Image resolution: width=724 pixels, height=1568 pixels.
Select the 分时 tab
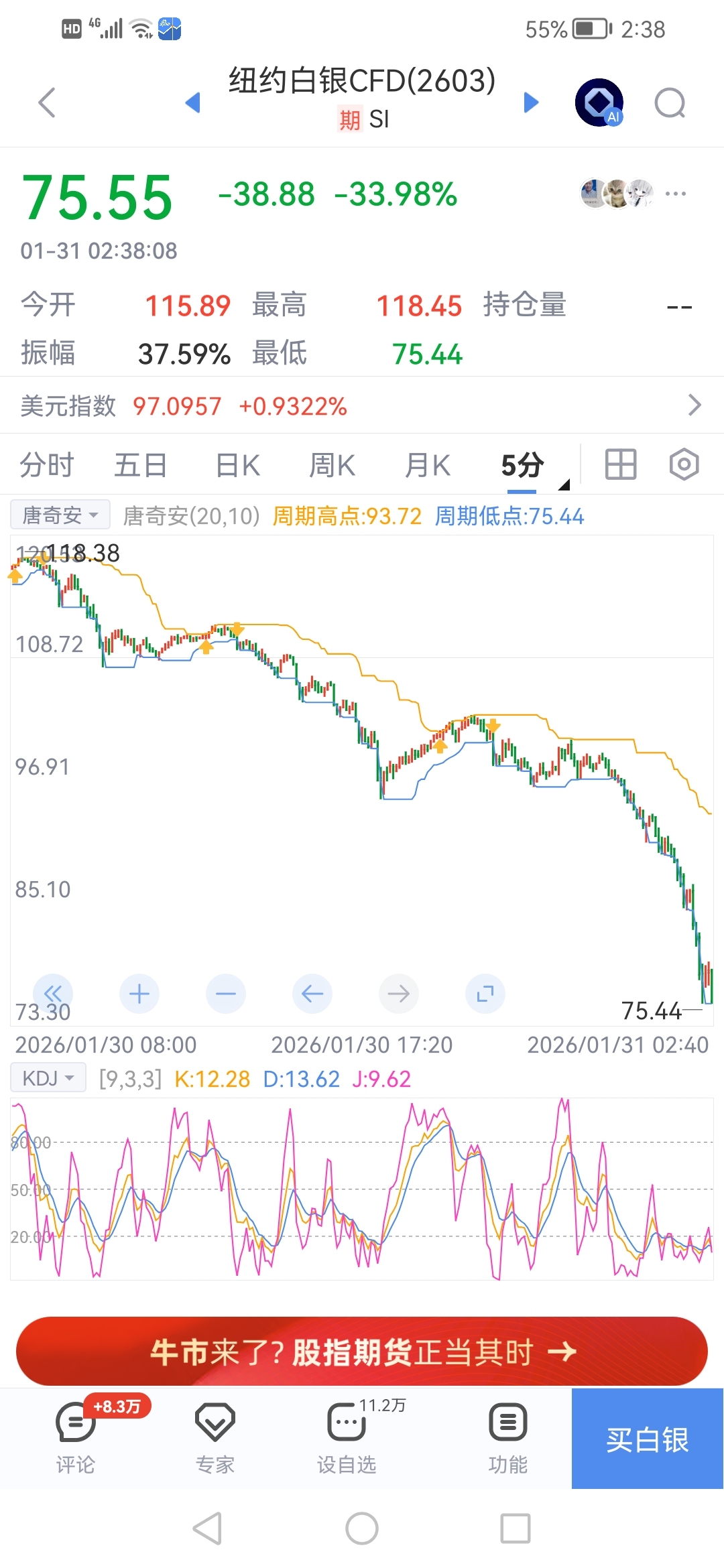[x=47, y=465]
